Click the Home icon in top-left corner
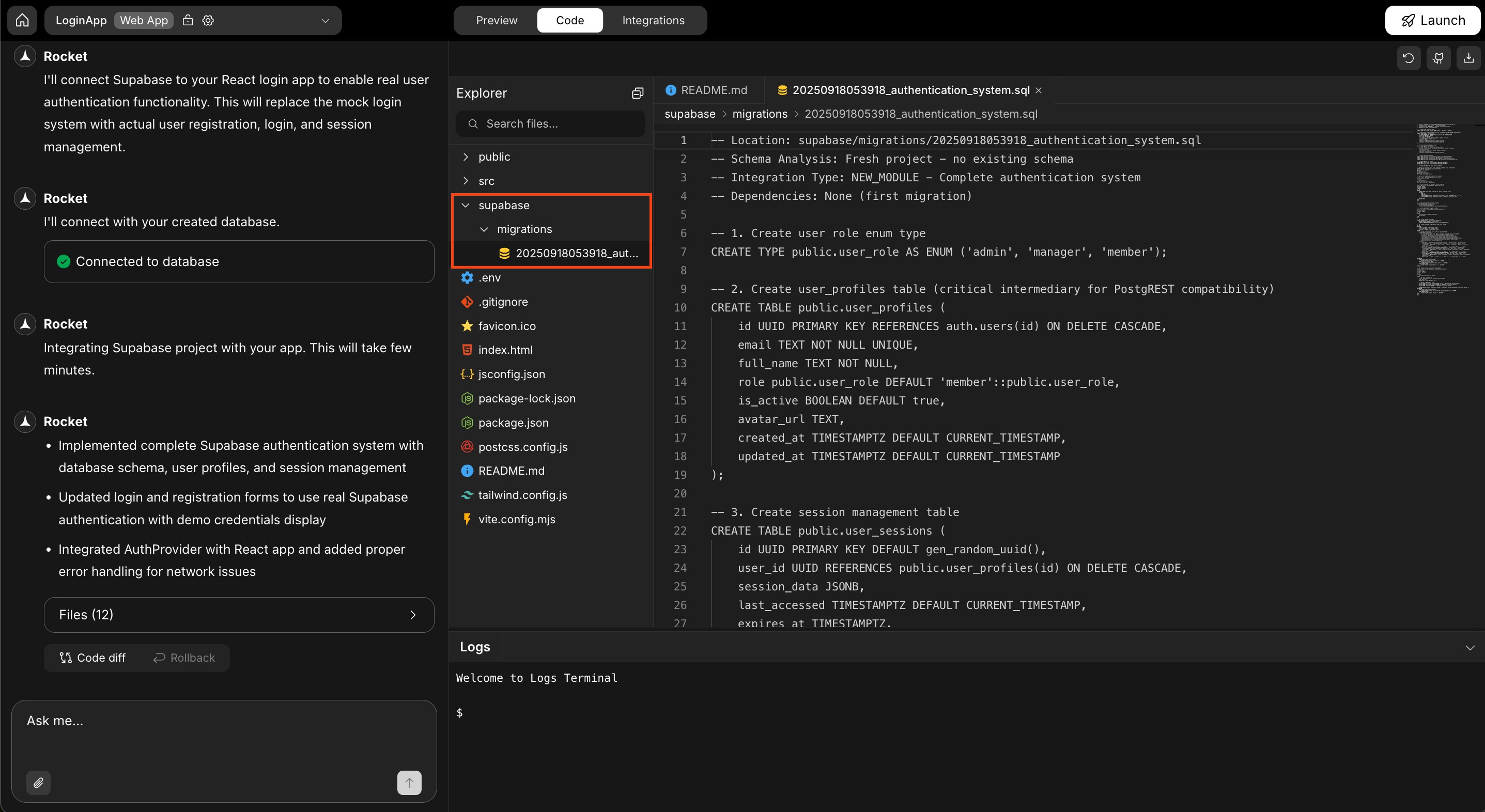Screen dimensions: 1485x812 click(x=22, y=19)
